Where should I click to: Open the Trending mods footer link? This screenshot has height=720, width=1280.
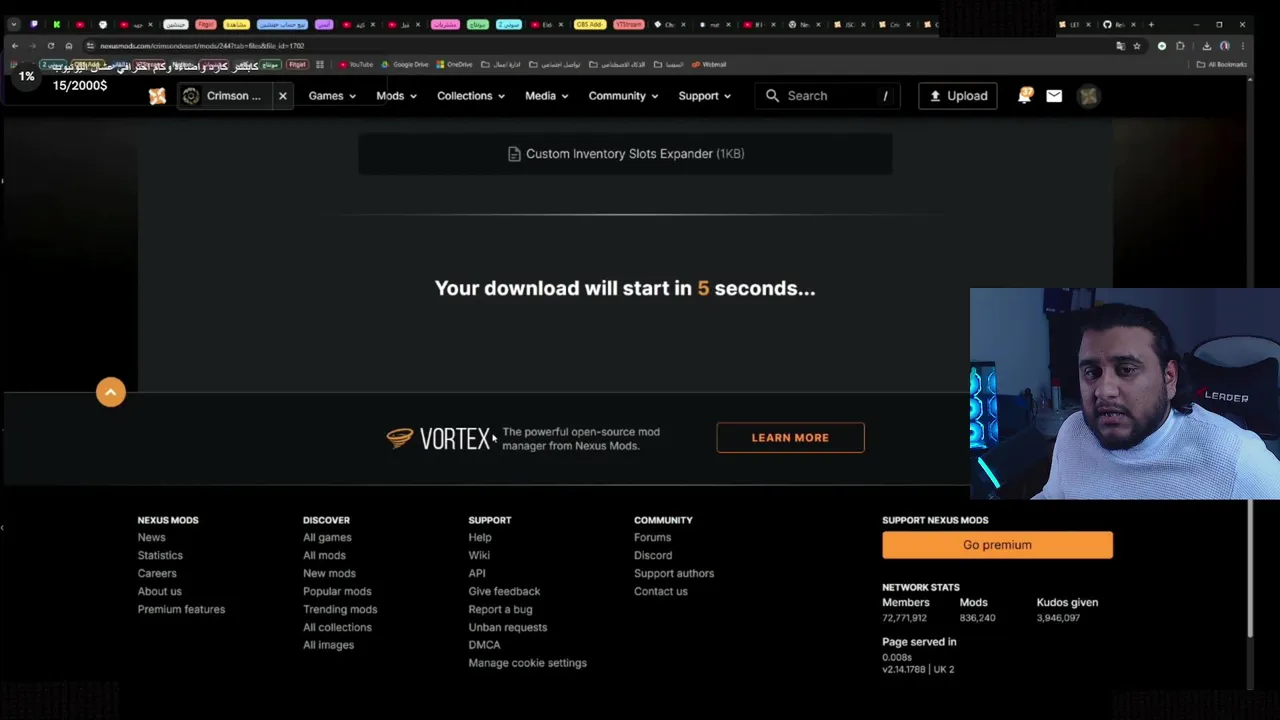[x=340, y=610]
